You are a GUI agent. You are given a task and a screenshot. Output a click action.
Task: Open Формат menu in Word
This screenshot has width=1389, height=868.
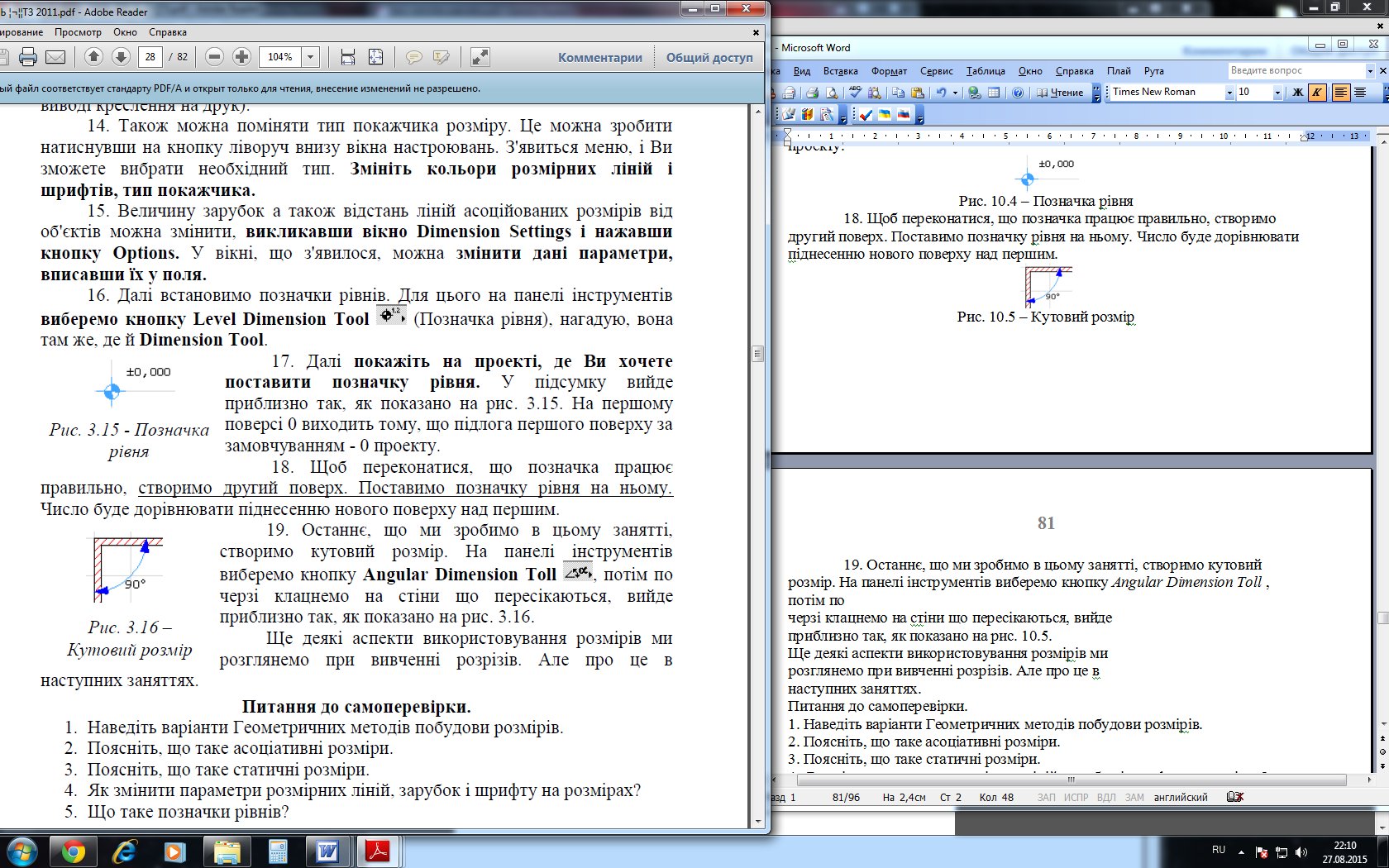(x=889, y=71)
